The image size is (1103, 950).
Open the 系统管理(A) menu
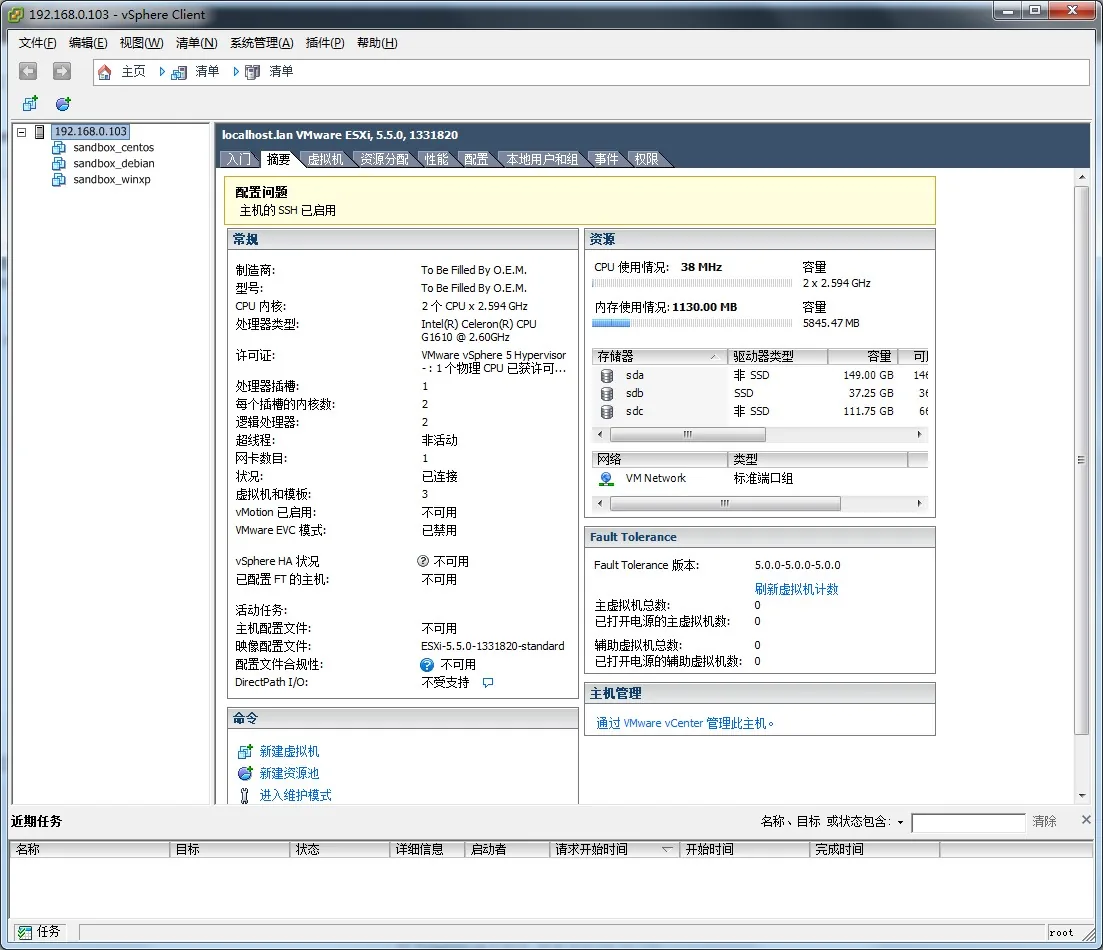tap(262, 43)
